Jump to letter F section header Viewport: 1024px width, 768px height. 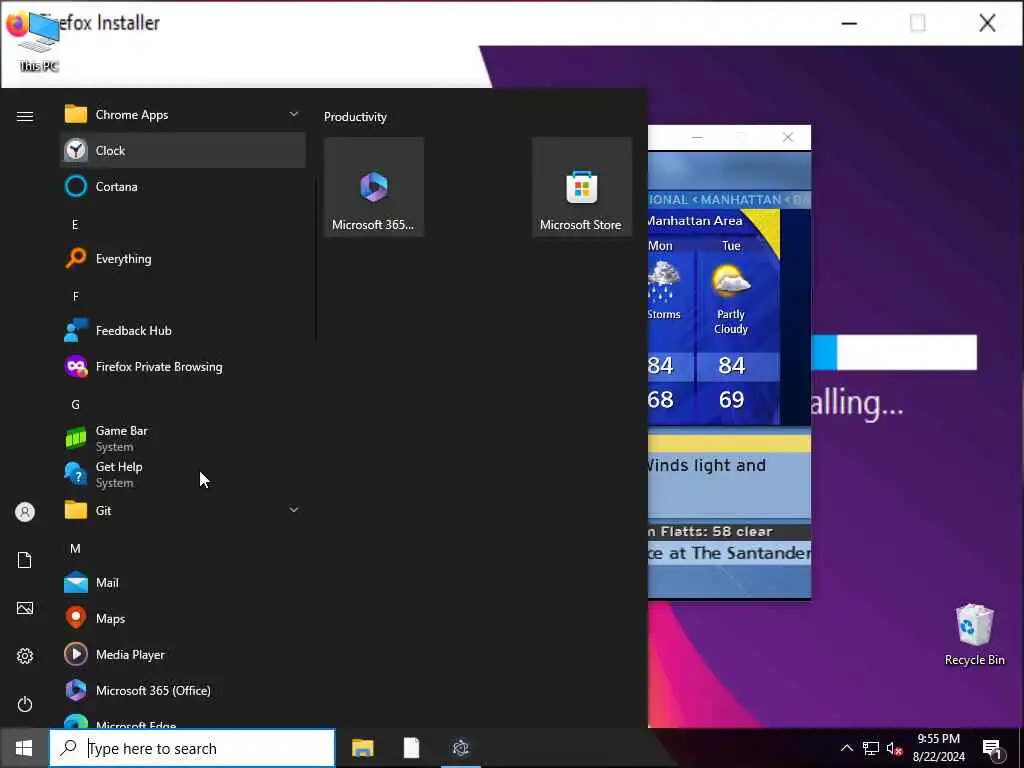point(76,296)
